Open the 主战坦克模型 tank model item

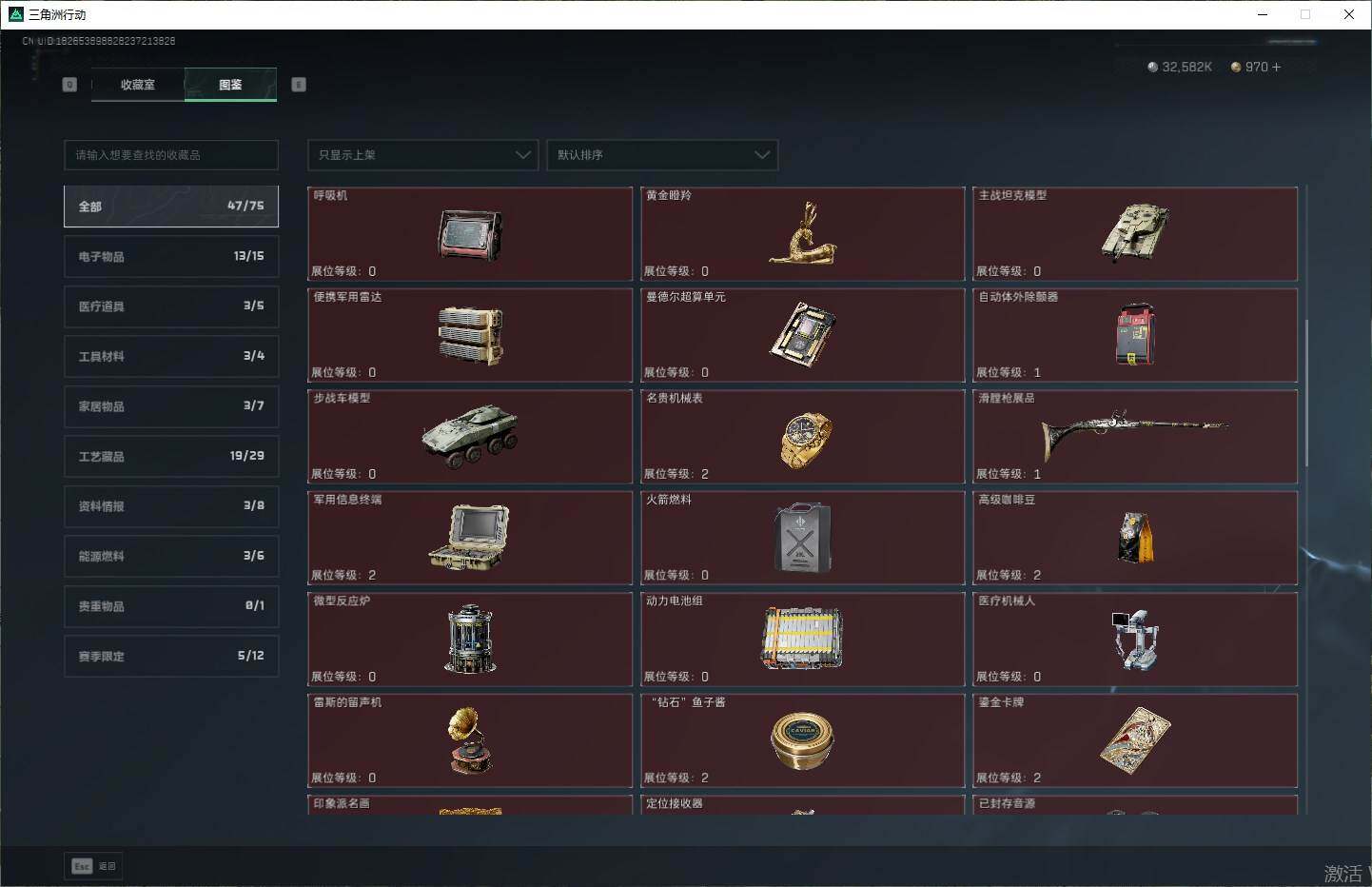[x=1134, y=232]
